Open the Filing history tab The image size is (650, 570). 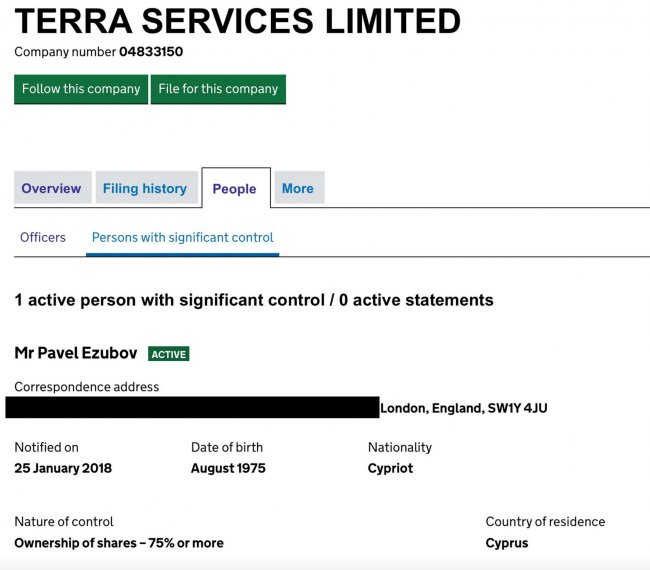coord(145,188)
